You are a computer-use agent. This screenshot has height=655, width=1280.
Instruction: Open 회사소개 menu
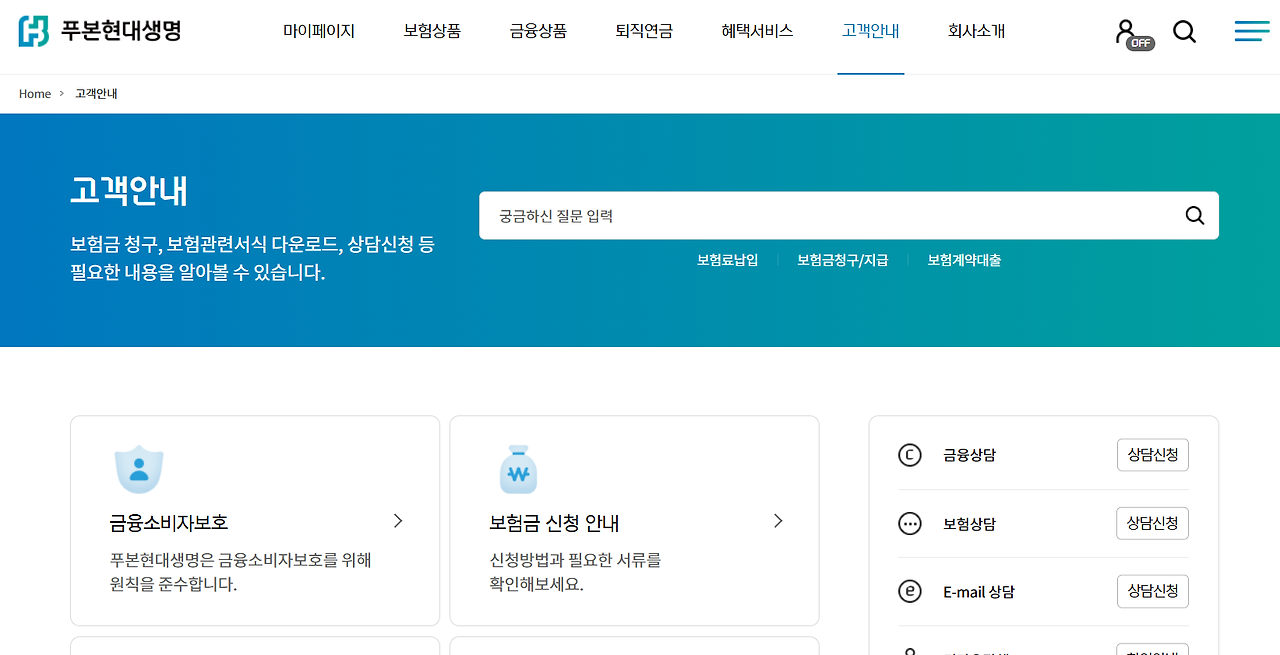977,31
